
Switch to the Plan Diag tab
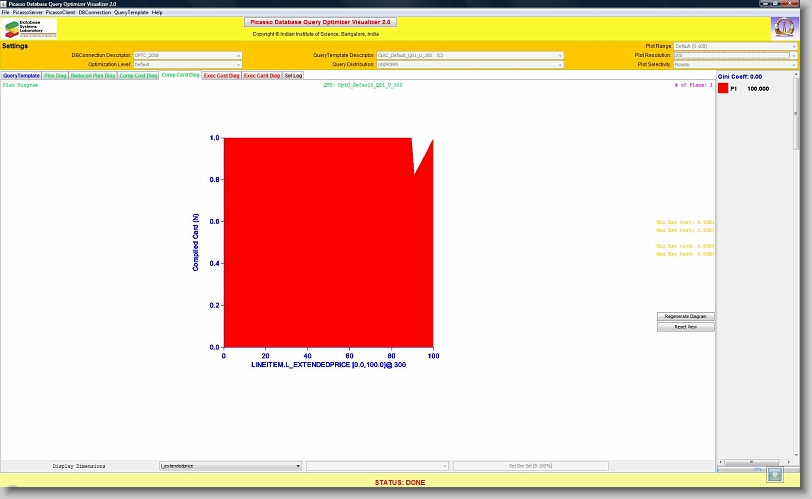click(x=55, y=75)
